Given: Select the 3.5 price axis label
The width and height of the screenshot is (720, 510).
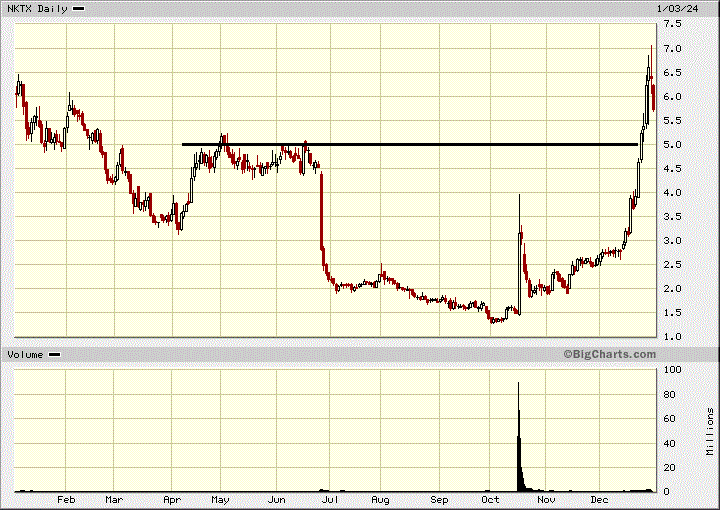Looking at the screenshot, I should tap(672, 217).
